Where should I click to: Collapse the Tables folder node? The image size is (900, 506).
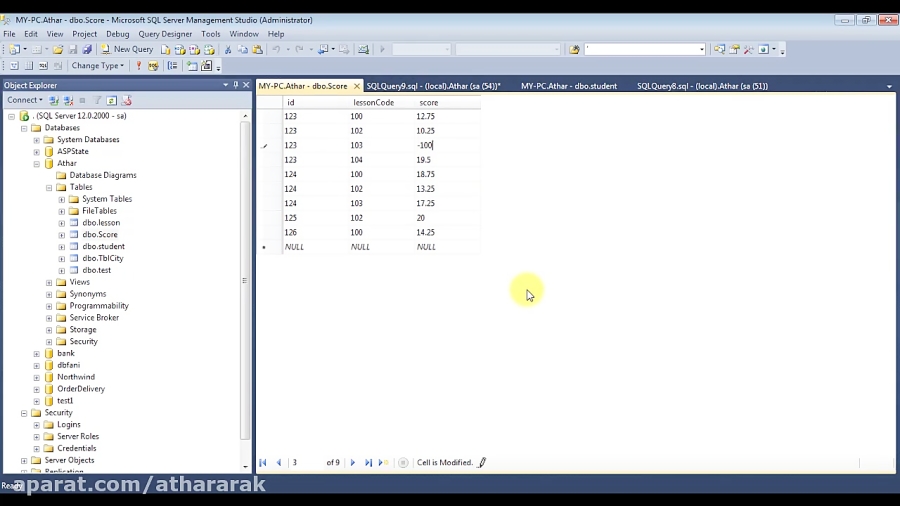point(49,187)
